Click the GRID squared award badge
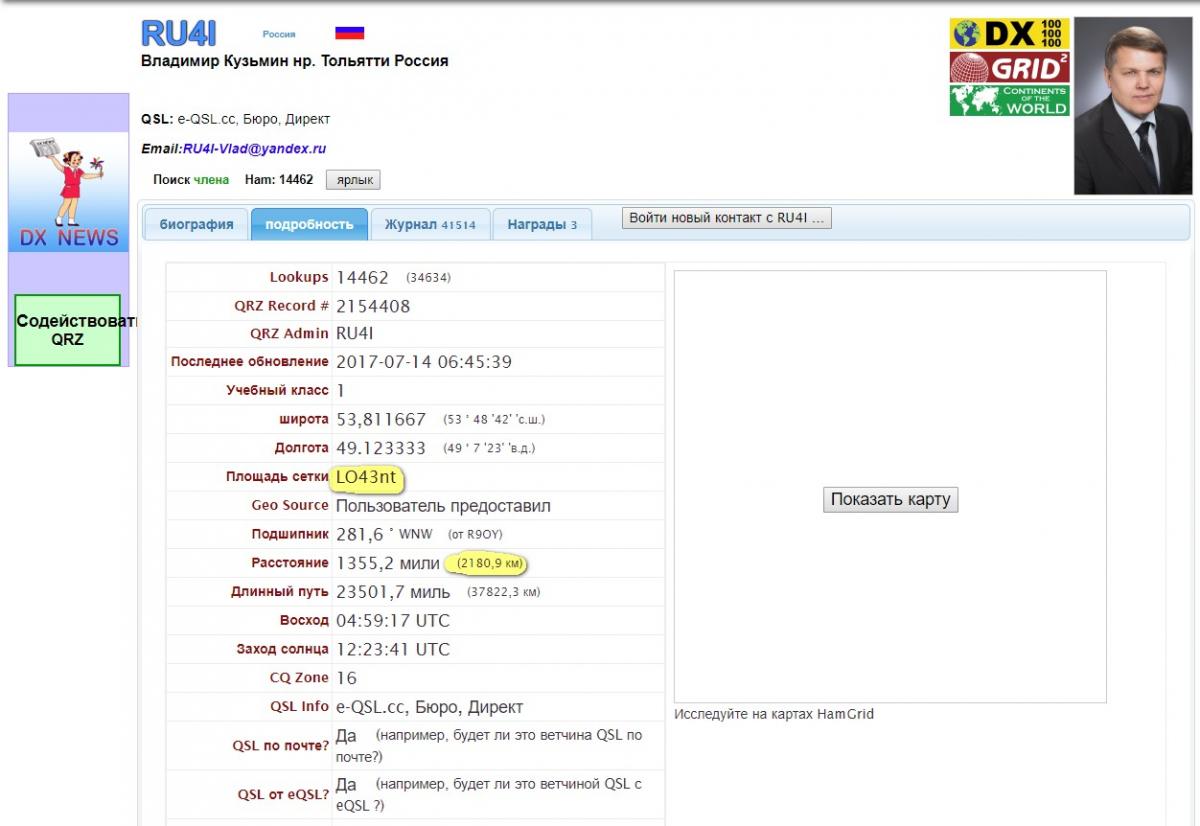The width and height of the screenshot is (1200, 826). coord(1009,67)
